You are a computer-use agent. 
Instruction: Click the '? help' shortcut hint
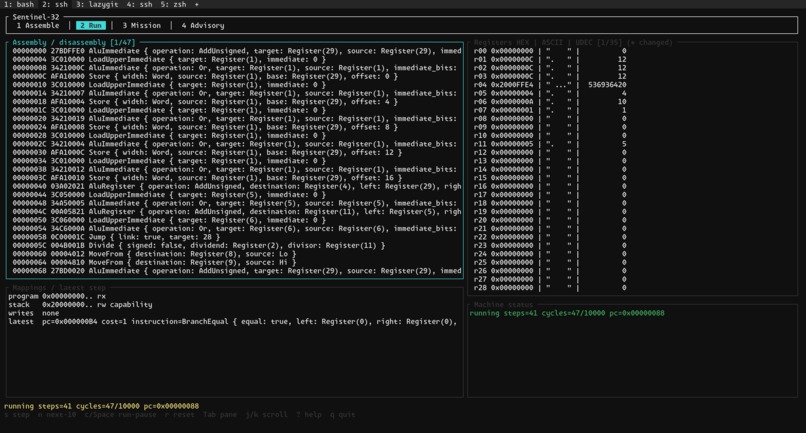tap(308, 414)
